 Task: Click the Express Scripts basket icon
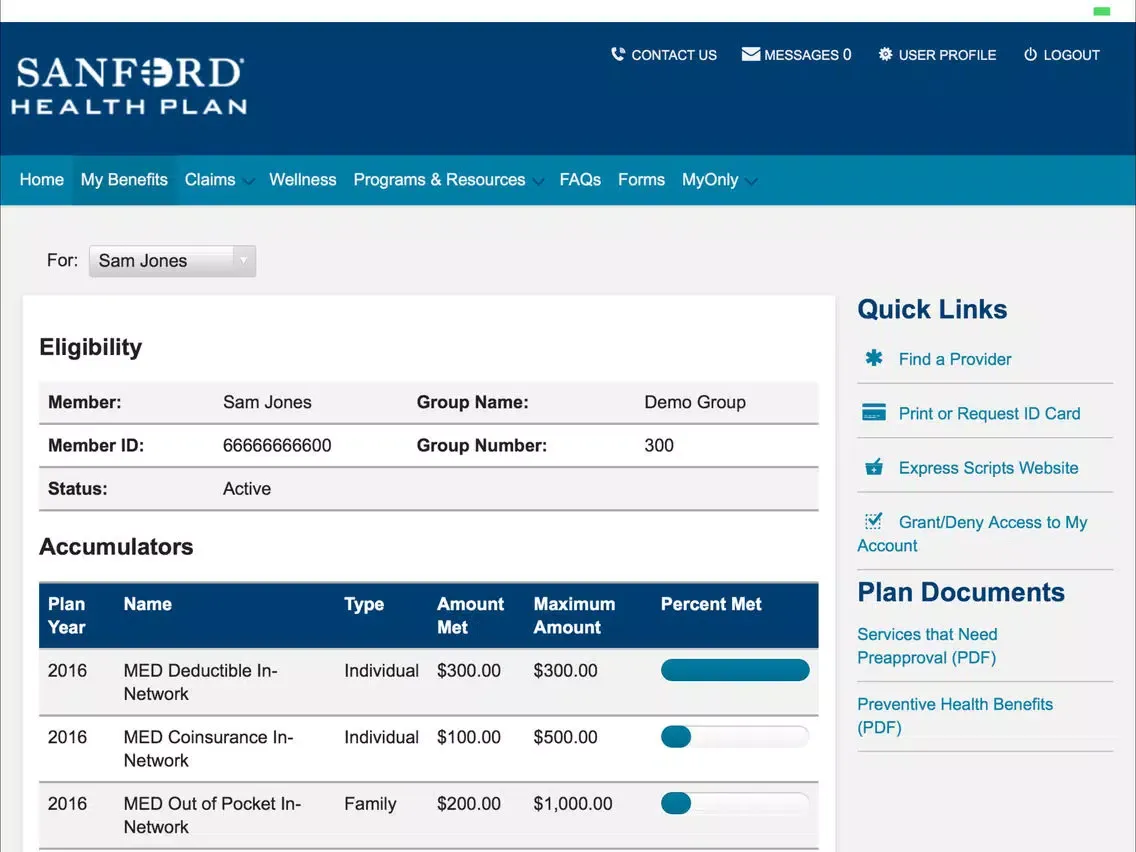tap(874, 467)
